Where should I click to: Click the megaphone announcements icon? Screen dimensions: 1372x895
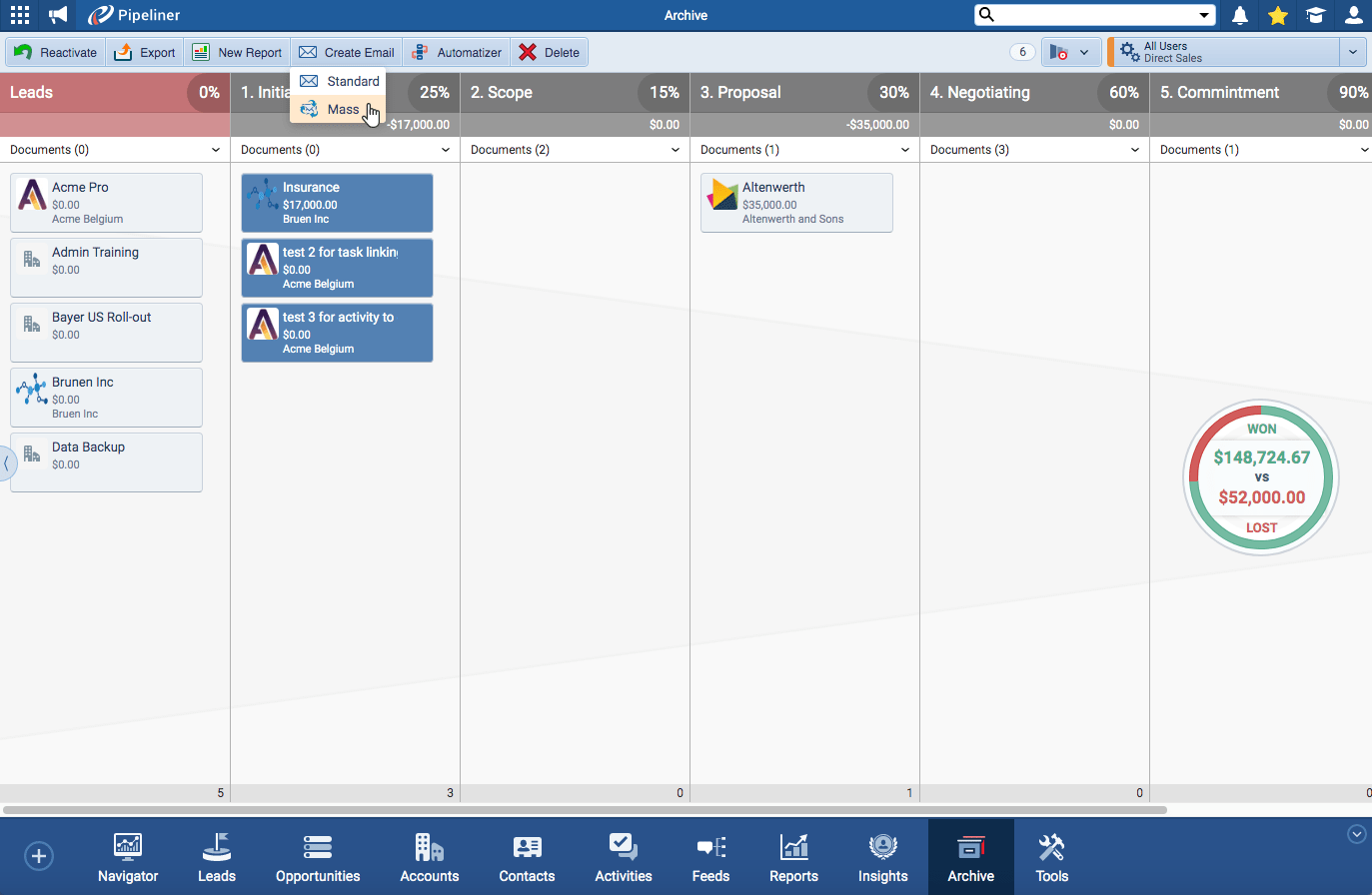click(x=58, y=15)
